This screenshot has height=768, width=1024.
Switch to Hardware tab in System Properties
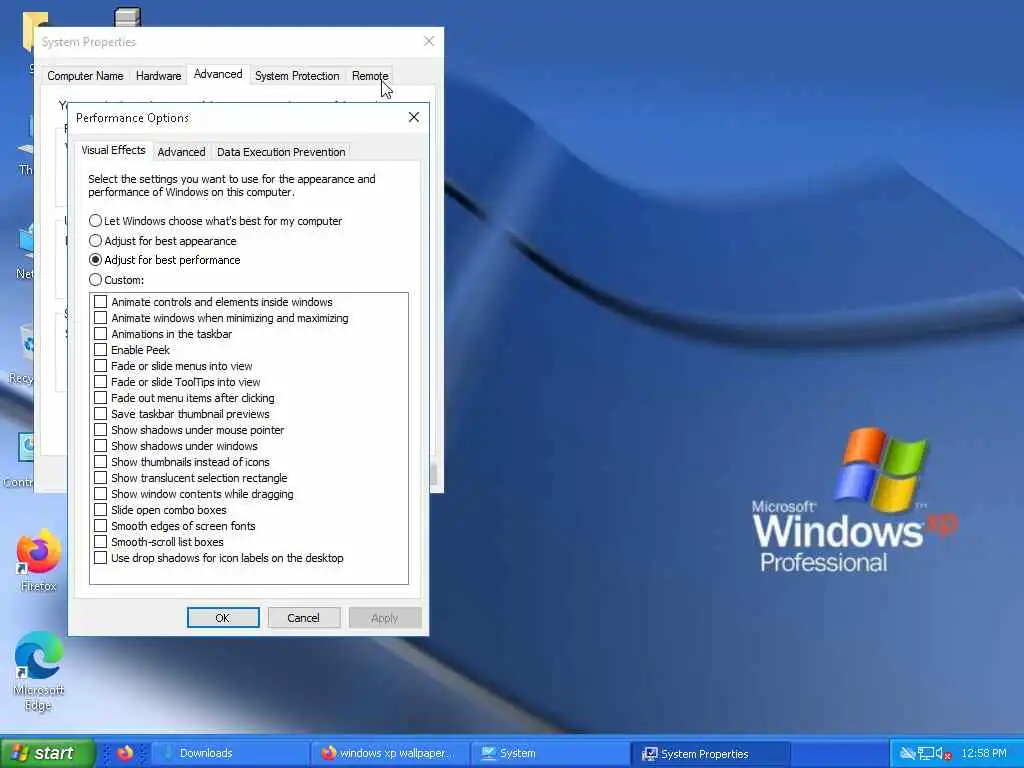click(158, 76)
